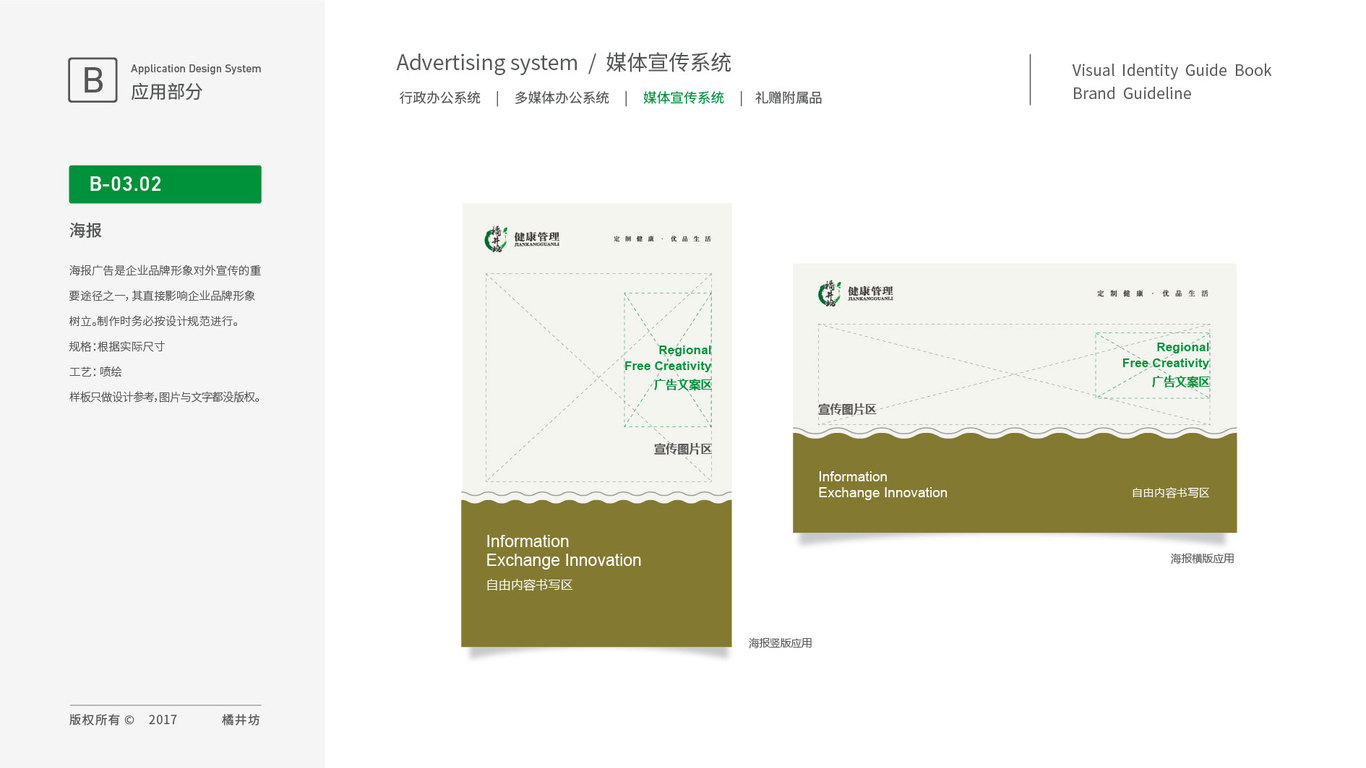Screen dimensions: 1366x768
Task: Click the olive color block on horizontal poster
Action: [x=1015, y=484]
